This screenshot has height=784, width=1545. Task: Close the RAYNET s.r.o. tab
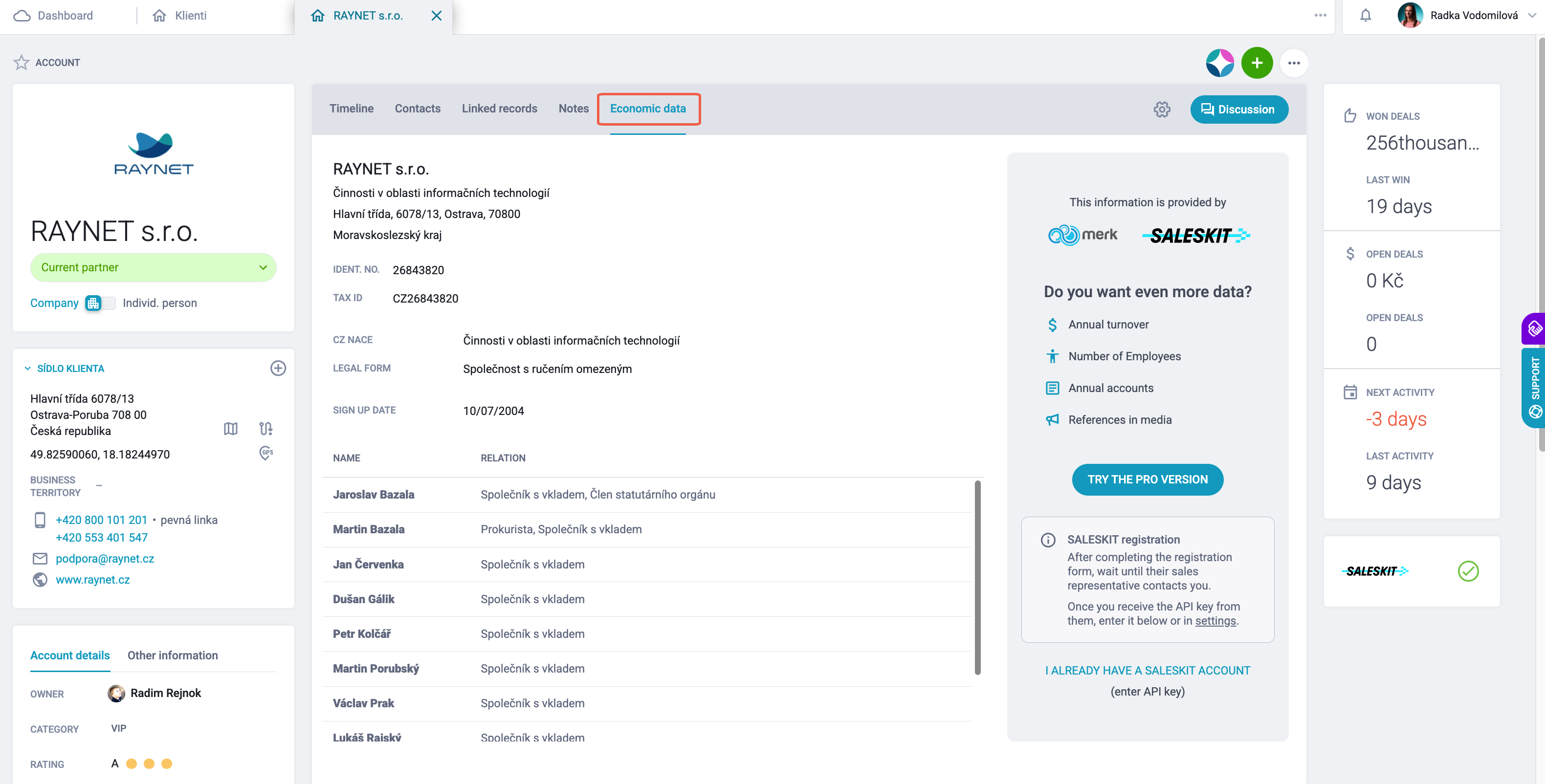[x=437, y=16]
